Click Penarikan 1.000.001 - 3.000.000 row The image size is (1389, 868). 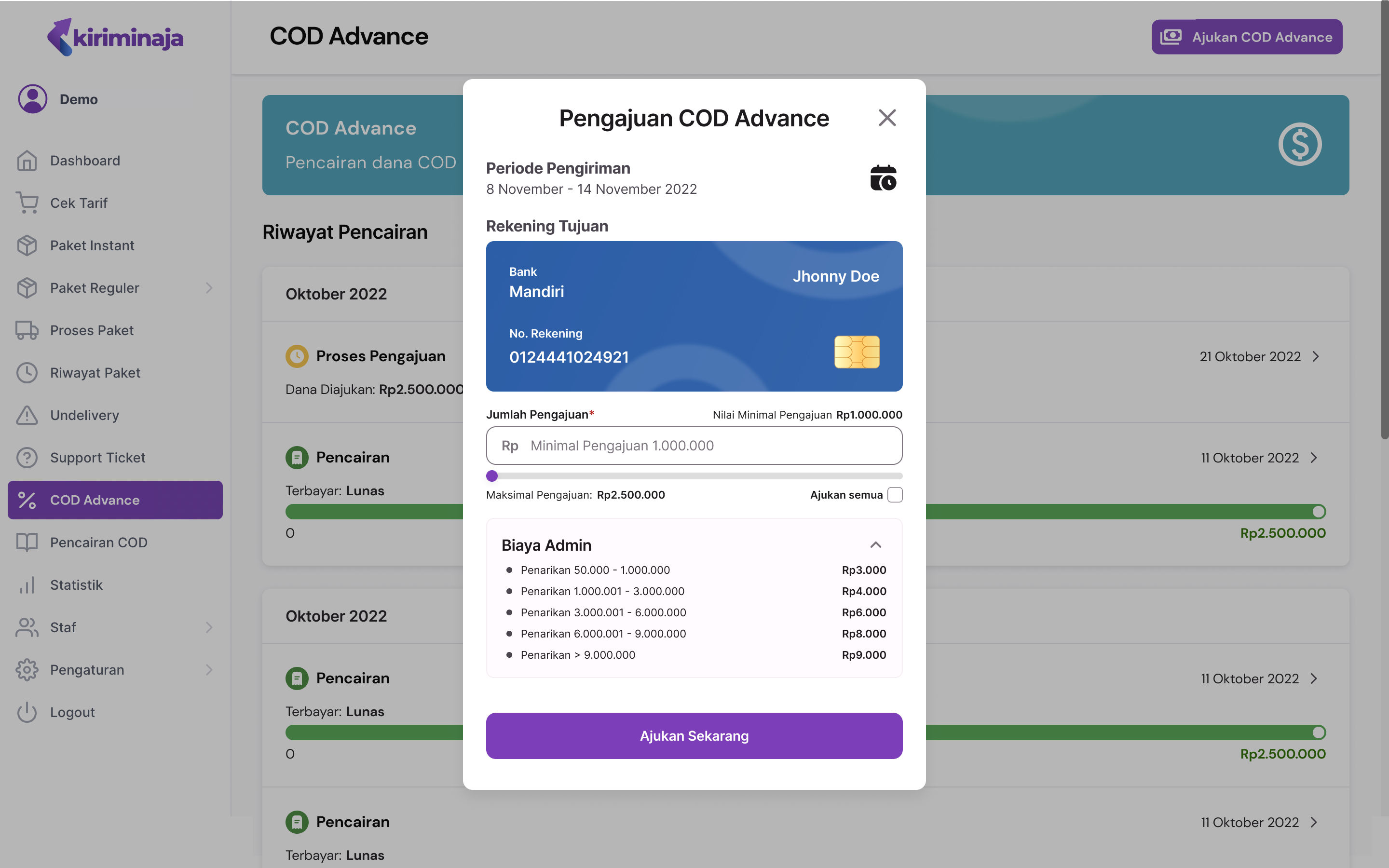coord(694,591)
